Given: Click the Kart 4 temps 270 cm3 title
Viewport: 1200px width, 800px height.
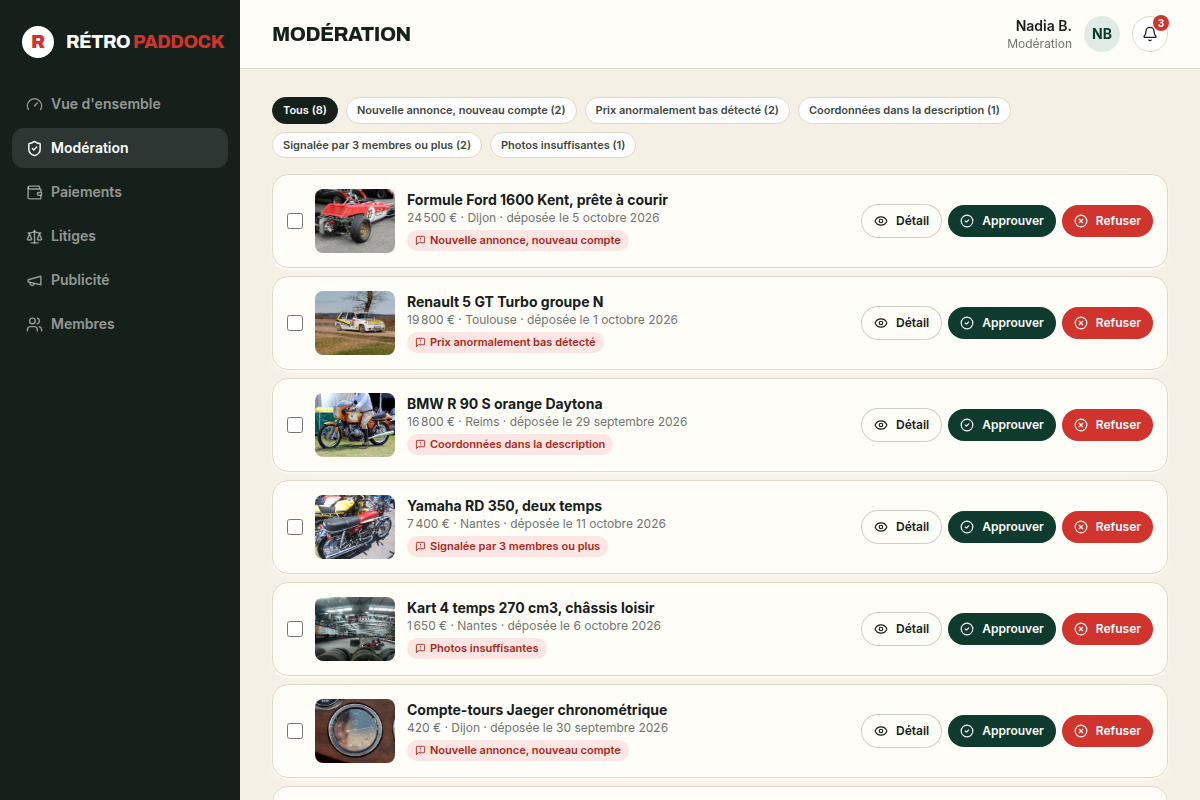Looking at the screenshot, I should pyautogui.click(x=531, y=608).
